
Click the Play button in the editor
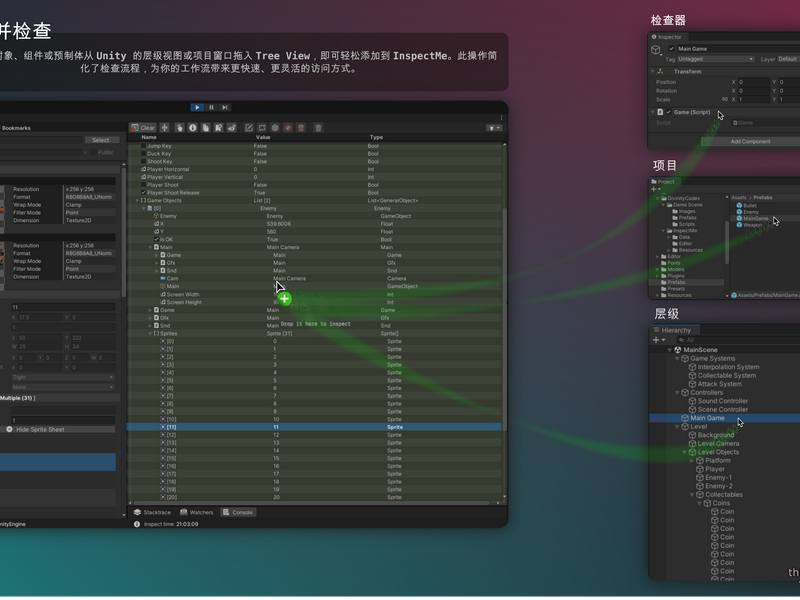coord(197,108)
